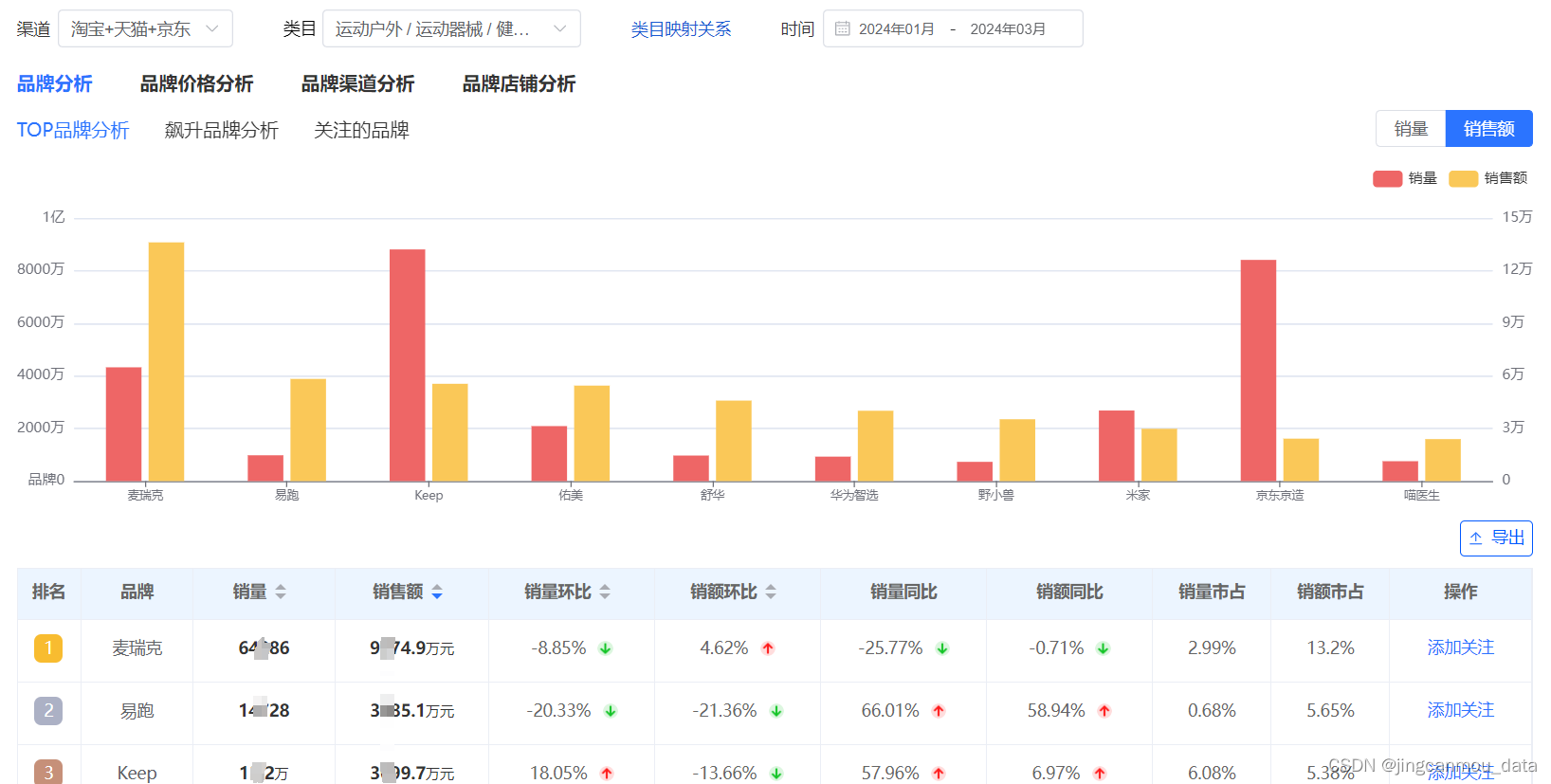The width and height of the screenshot is (1551, 784).
Task: Sort table by 销售额 column arrows
Action: [437, 592]
